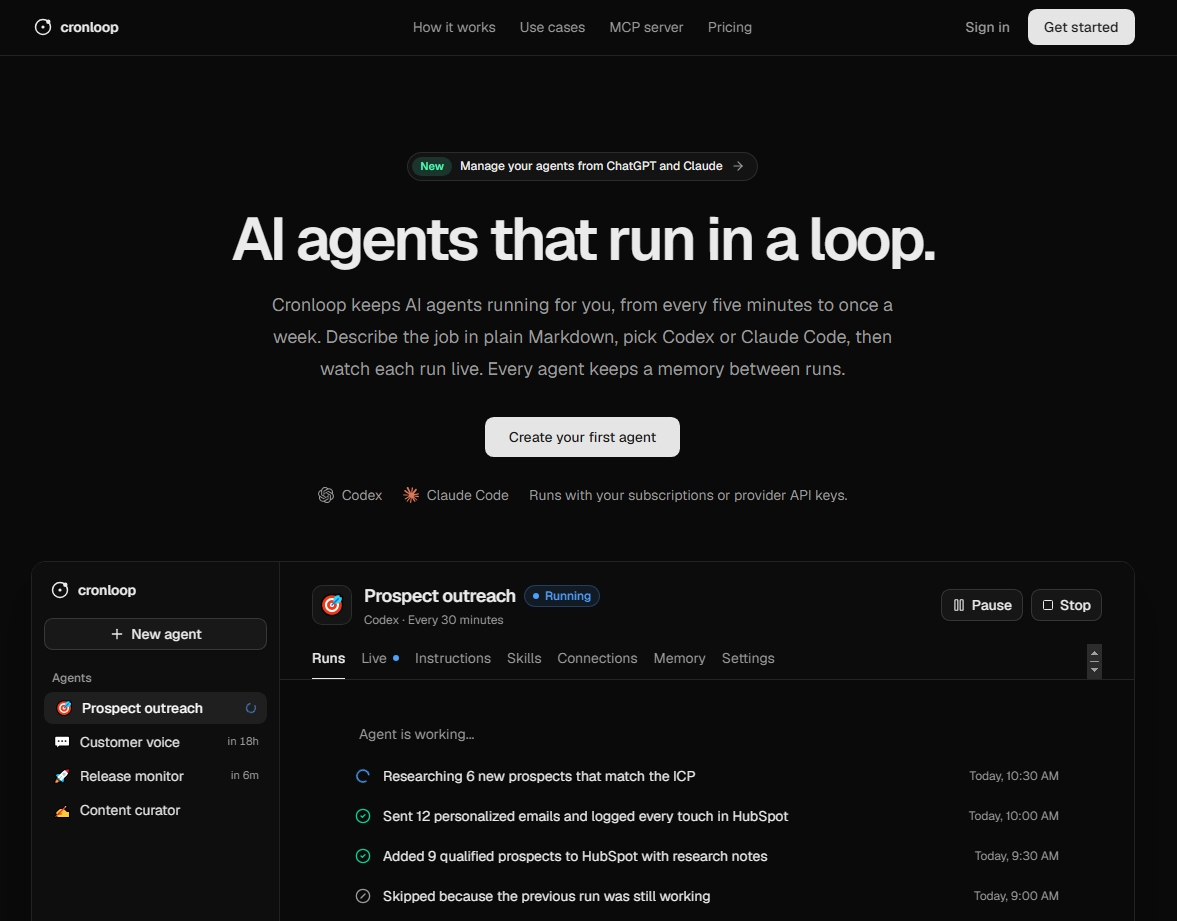Click Create your first agent button
Viewport: 1177px width, 921px height.
(x=582, y=437)
